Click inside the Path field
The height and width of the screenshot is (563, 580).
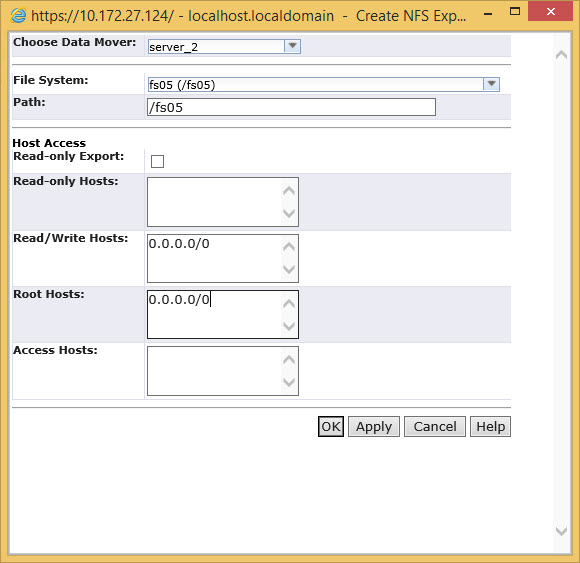[x=291, y=107]
